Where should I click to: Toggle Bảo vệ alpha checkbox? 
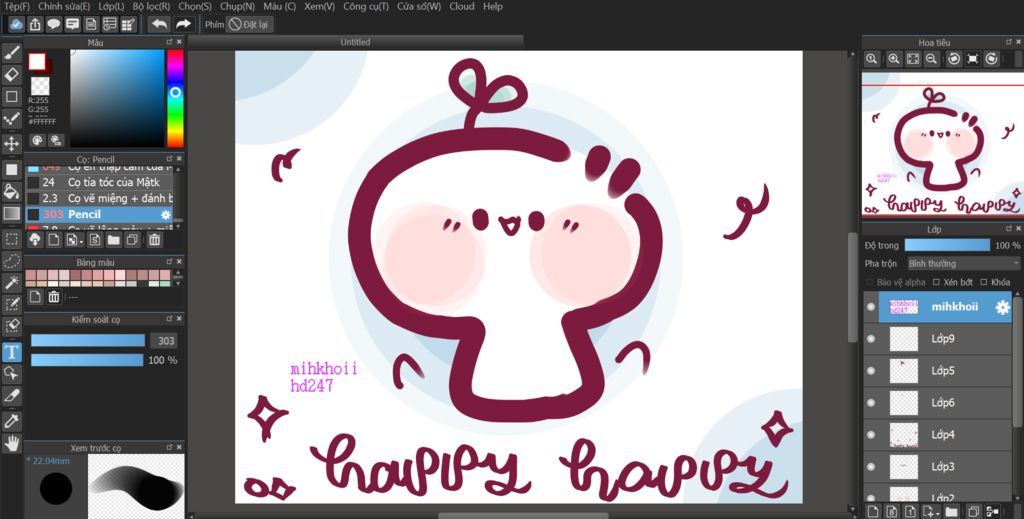(x=869, y=282)
